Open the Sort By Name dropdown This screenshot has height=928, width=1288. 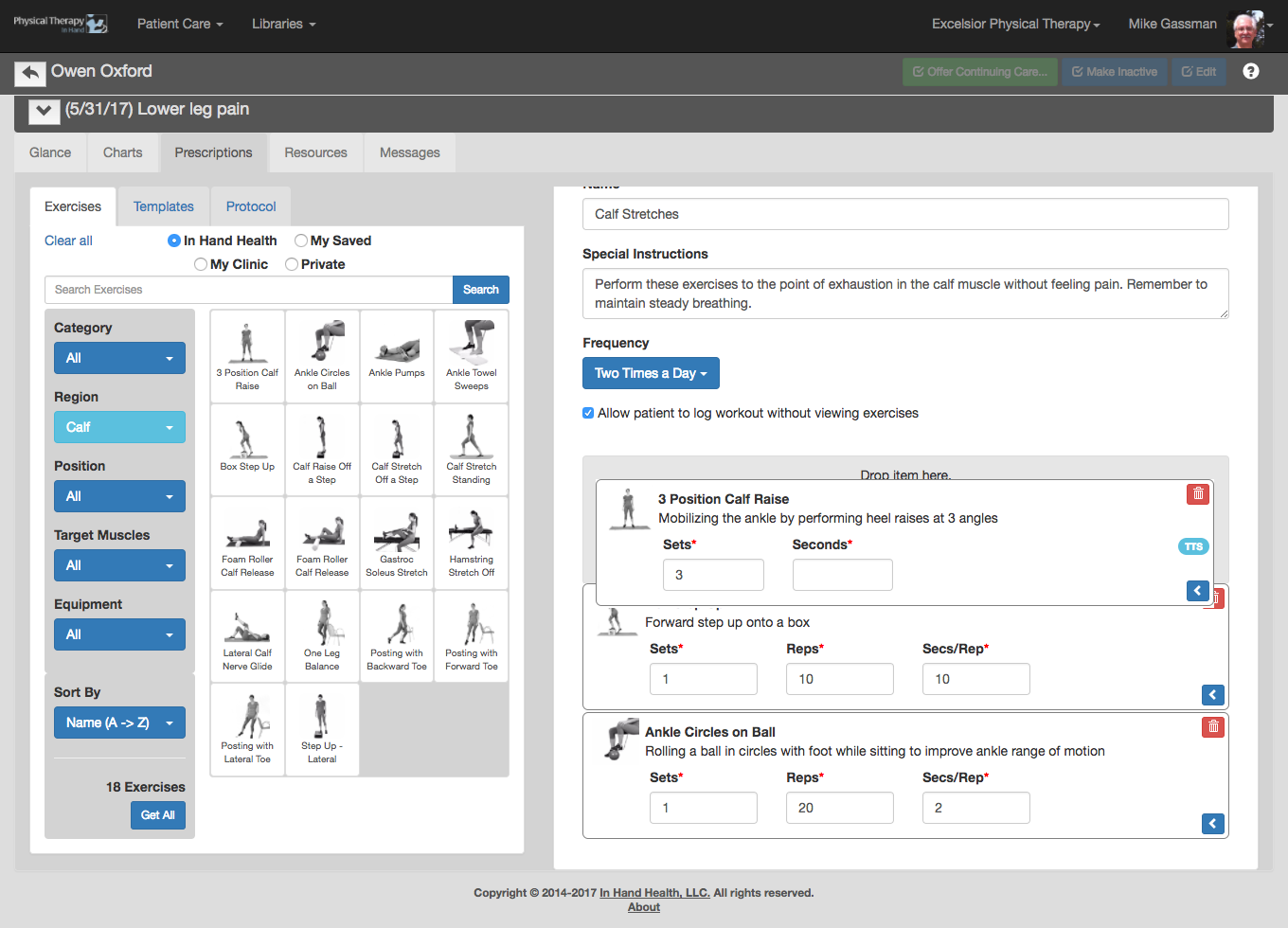coord(119,723)
